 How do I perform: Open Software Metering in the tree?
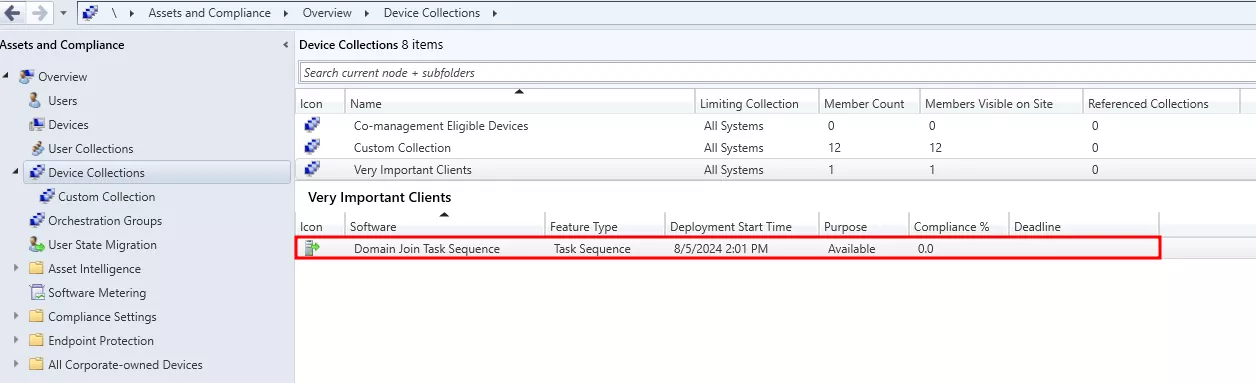(x=97, y=293)
